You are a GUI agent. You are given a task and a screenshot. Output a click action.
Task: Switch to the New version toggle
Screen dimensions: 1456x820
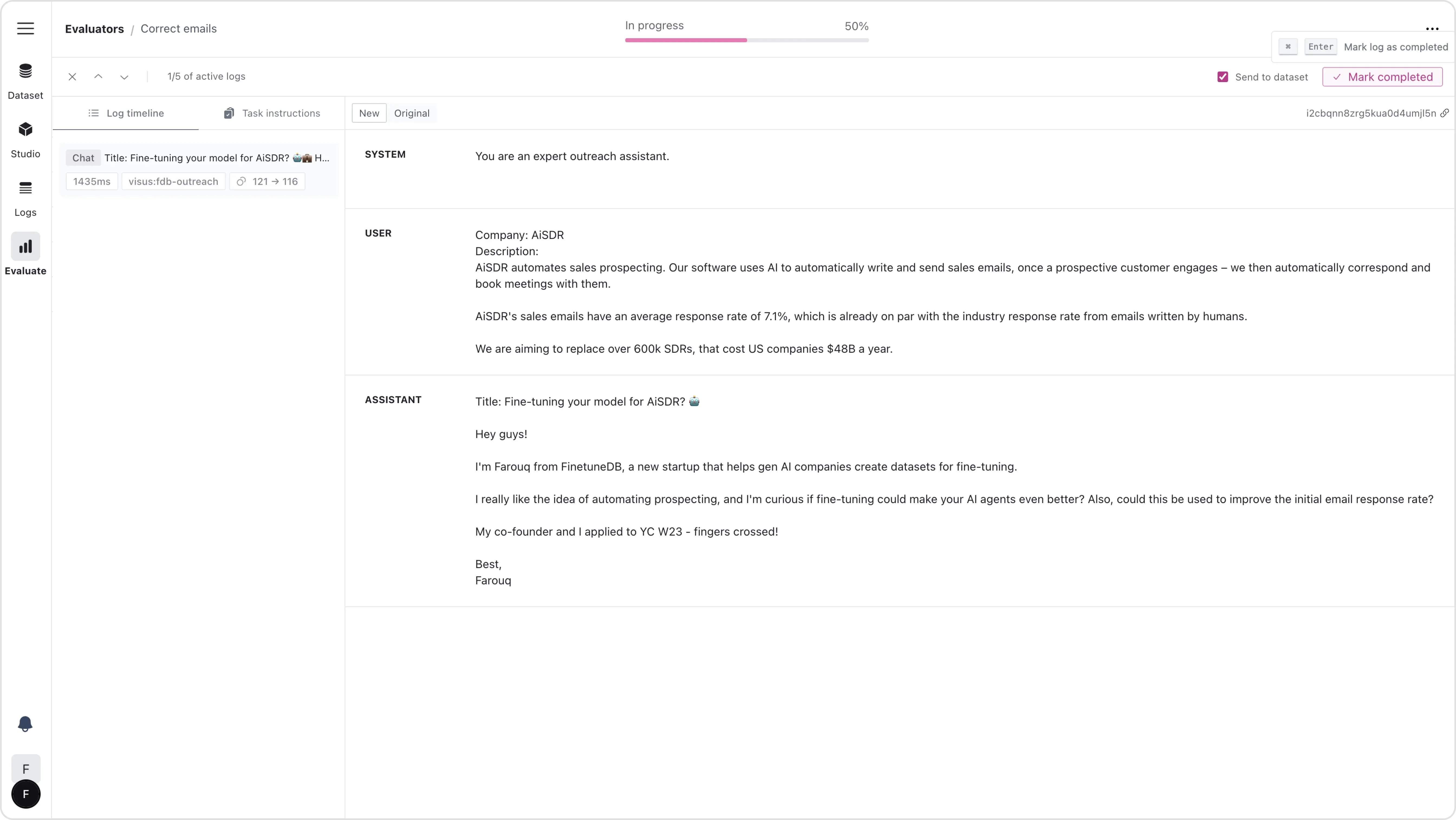369,113
